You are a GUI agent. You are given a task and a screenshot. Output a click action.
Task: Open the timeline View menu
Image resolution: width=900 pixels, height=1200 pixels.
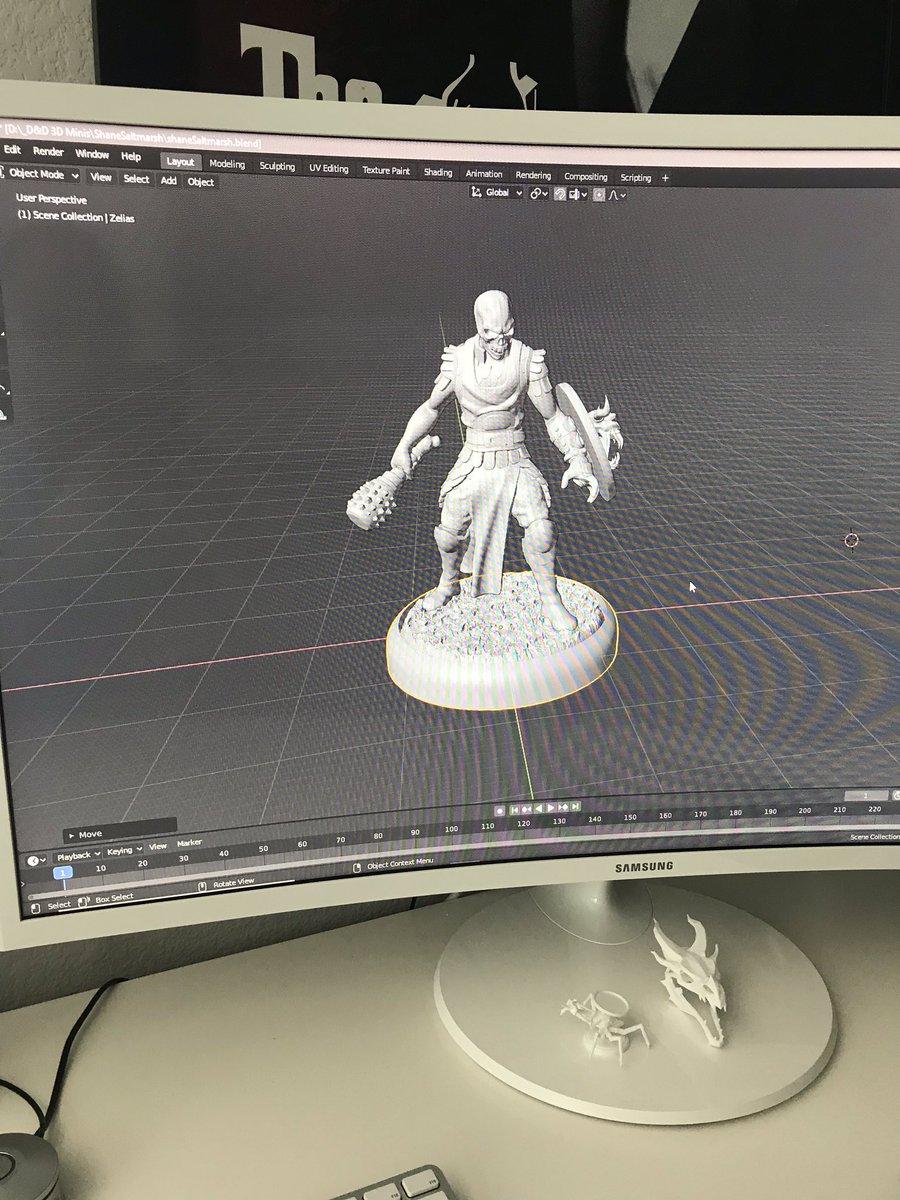coord(158,847)
